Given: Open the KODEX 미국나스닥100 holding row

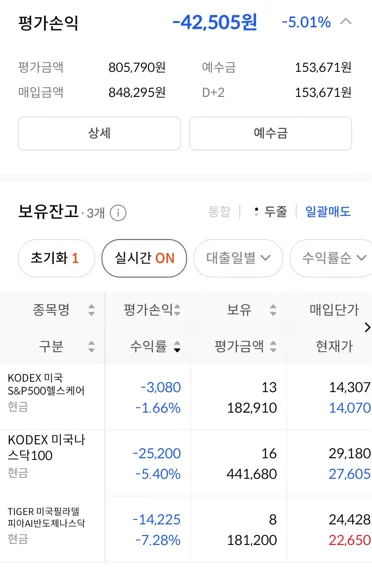Looking at the screenshot, I should tap(186, 463).
